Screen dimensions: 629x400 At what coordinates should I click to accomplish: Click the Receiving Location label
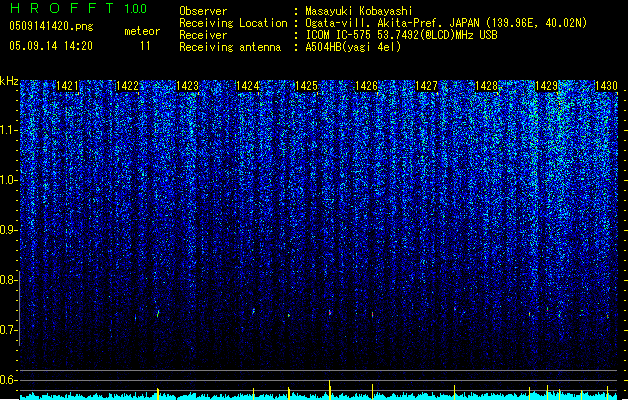[x=233, y=23]
